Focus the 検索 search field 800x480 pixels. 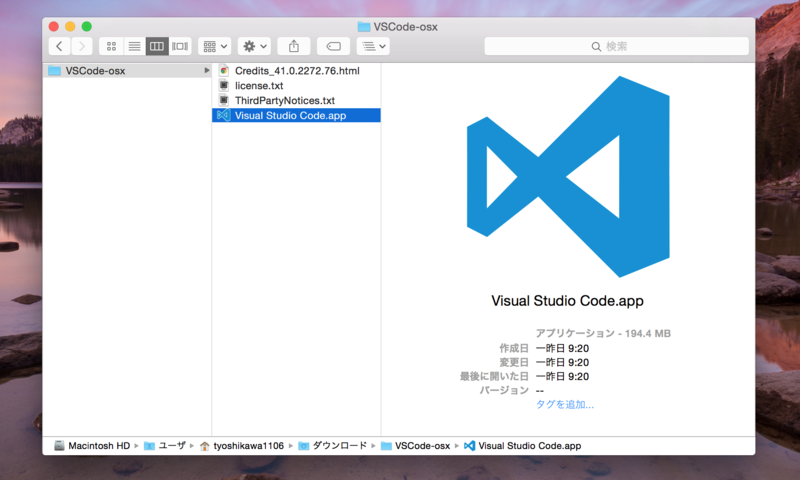[x=616, y=46]
